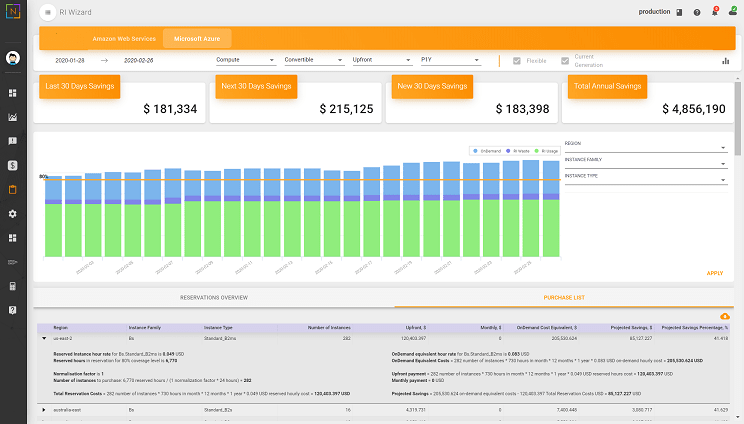Click the hamburger menu beside RI Wizard

tap(50, 12)
